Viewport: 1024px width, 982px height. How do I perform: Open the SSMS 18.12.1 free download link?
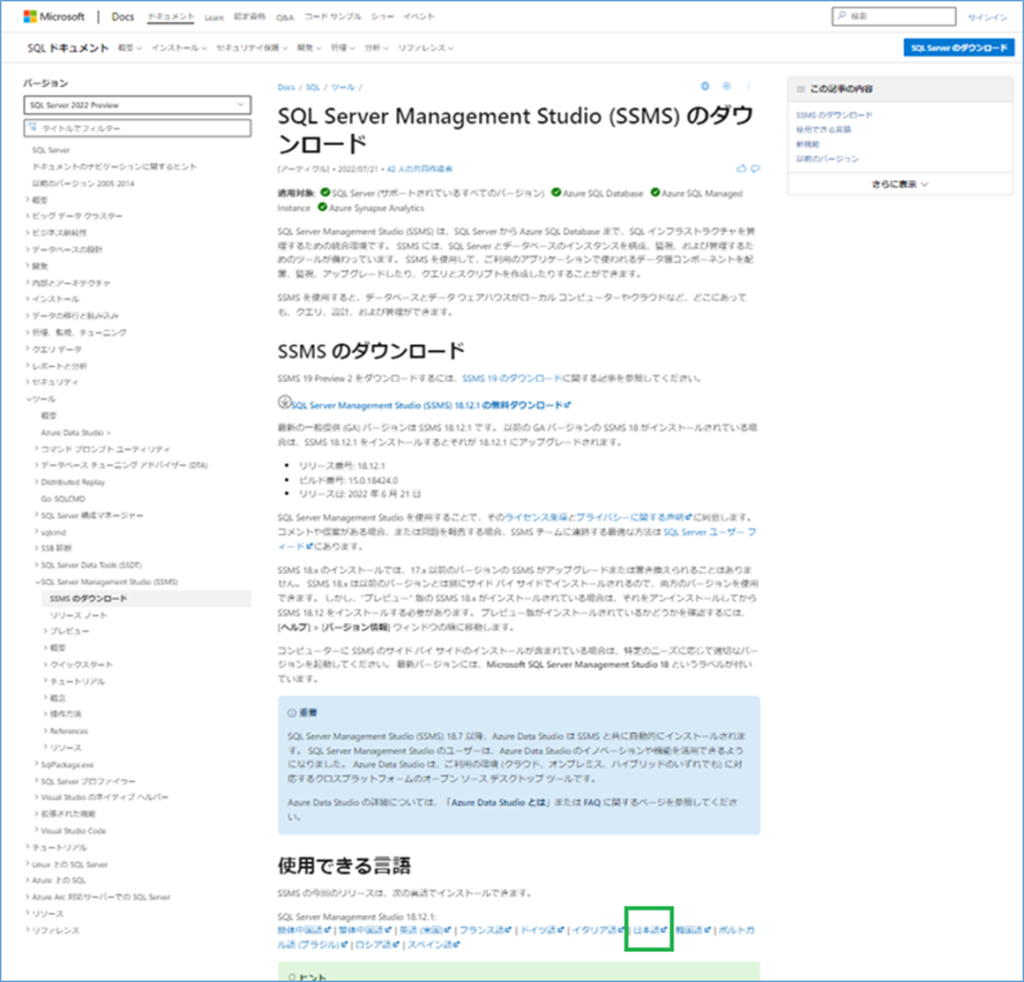[430, 405]
